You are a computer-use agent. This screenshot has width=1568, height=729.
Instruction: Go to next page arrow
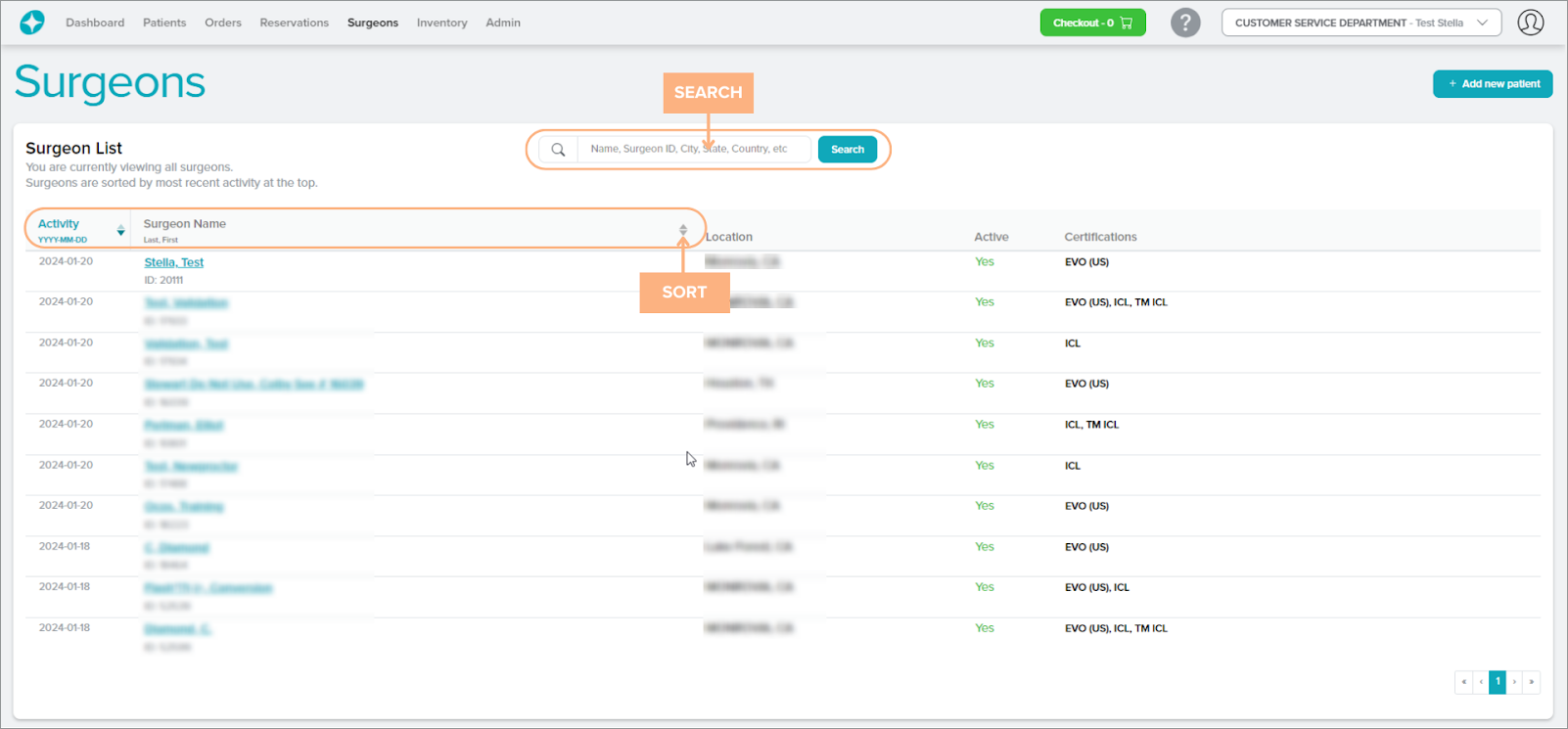point(1514,682)
